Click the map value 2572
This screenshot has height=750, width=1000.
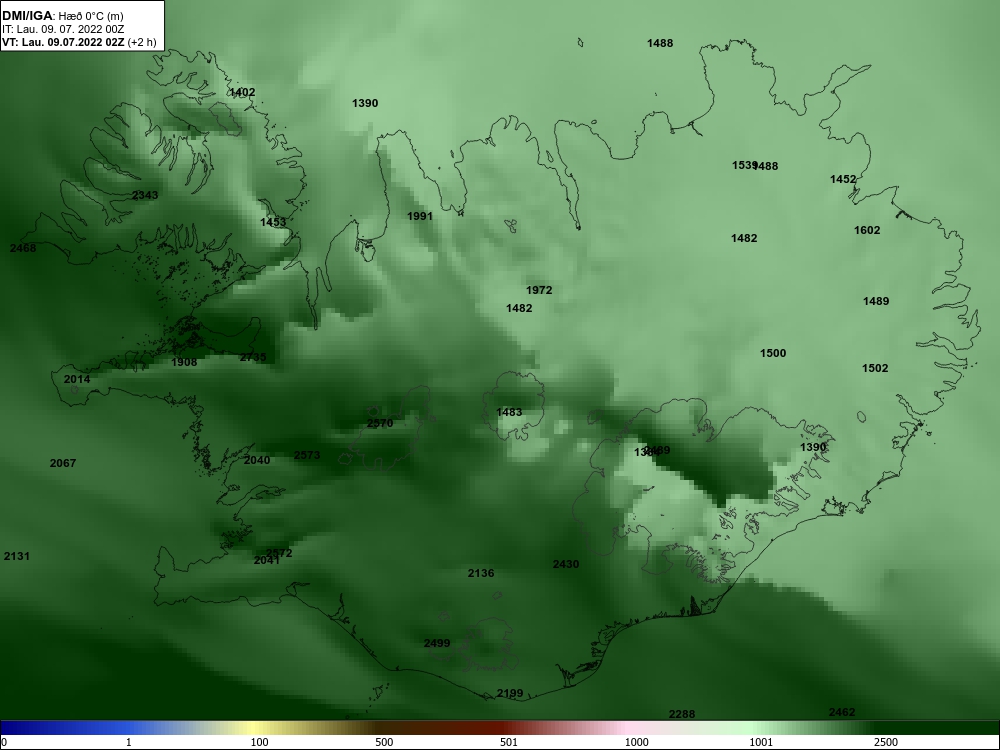(281, 553)
